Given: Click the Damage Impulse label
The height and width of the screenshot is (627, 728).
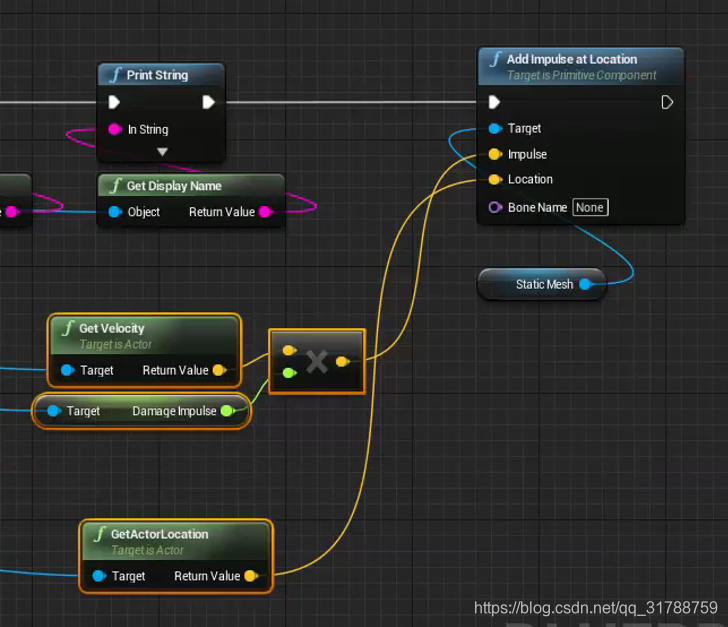Looking at the screenshot, I should [x=174, y=411].
